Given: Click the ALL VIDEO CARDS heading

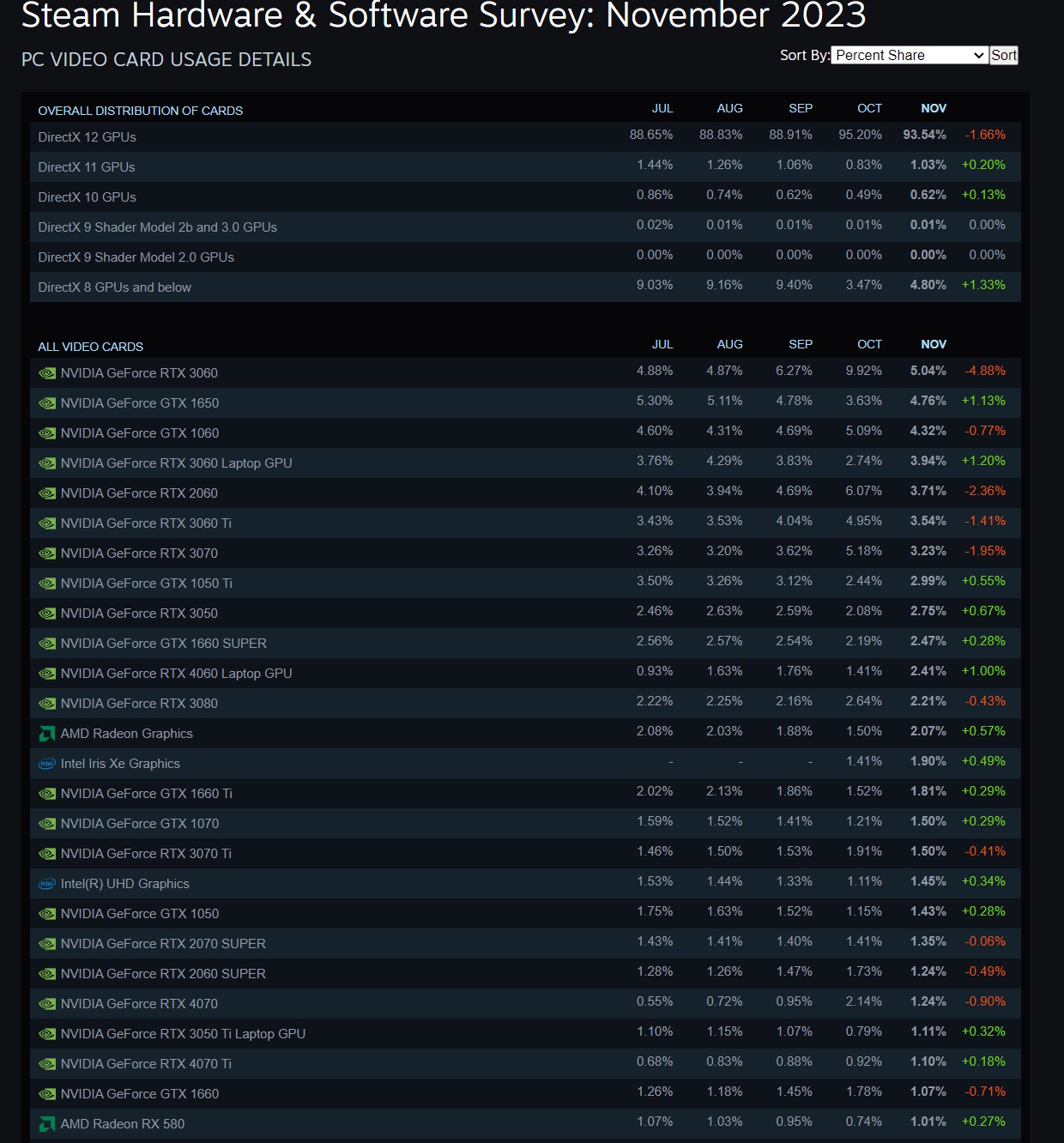Looking at the screenshot, I should coord(91,347).
